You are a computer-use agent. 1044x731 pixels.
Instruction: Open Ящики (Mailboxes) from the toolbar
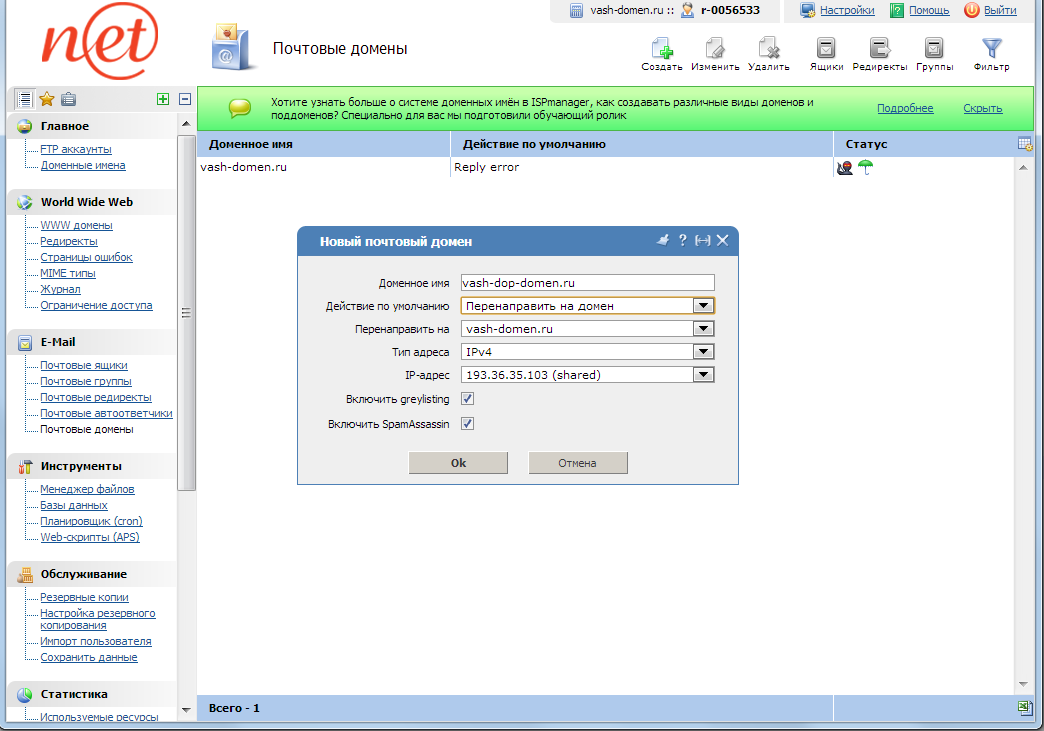click(826, 48)
